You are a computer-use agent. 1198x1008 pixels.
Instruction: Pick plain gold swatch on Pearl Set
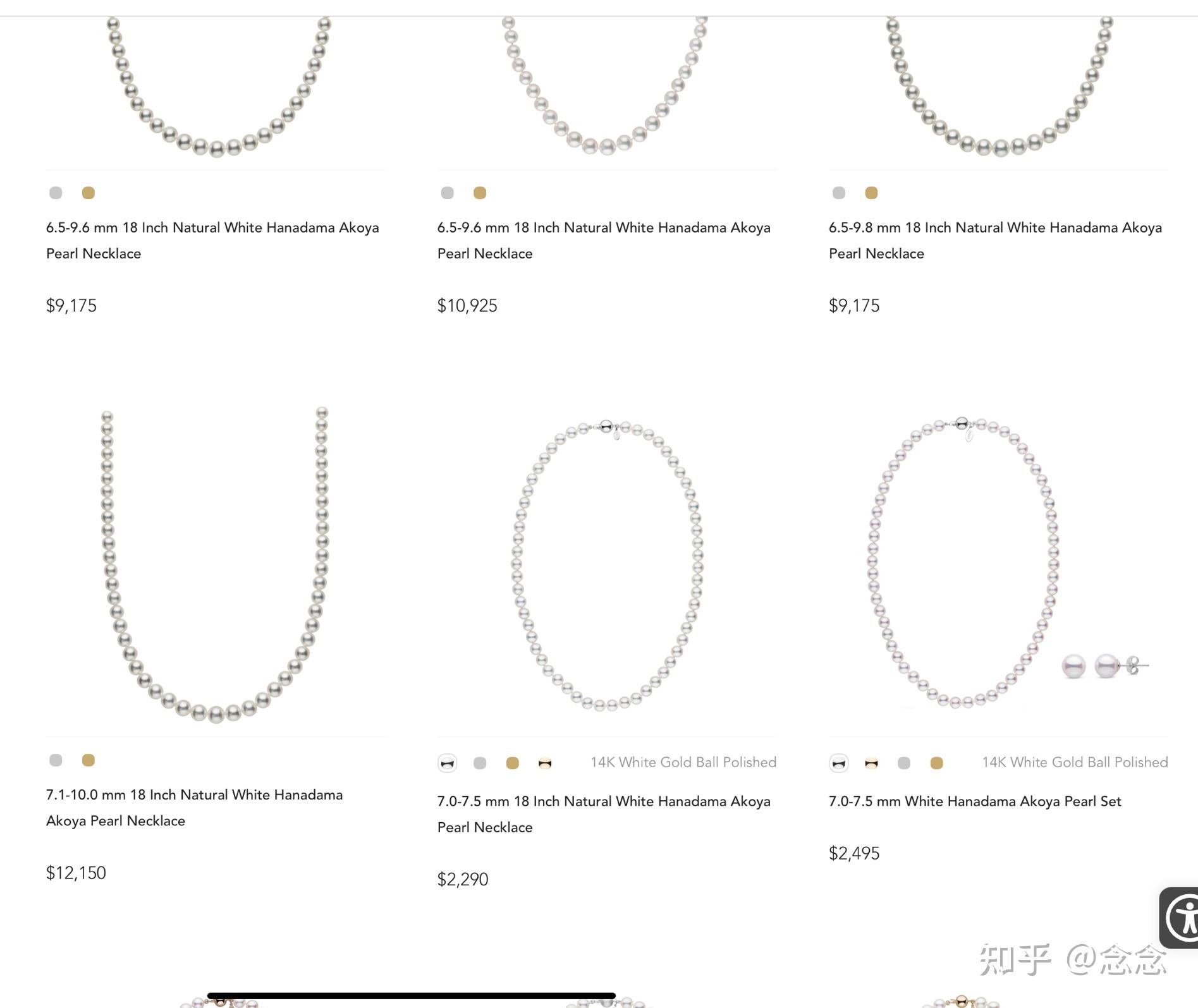(937, 763)
